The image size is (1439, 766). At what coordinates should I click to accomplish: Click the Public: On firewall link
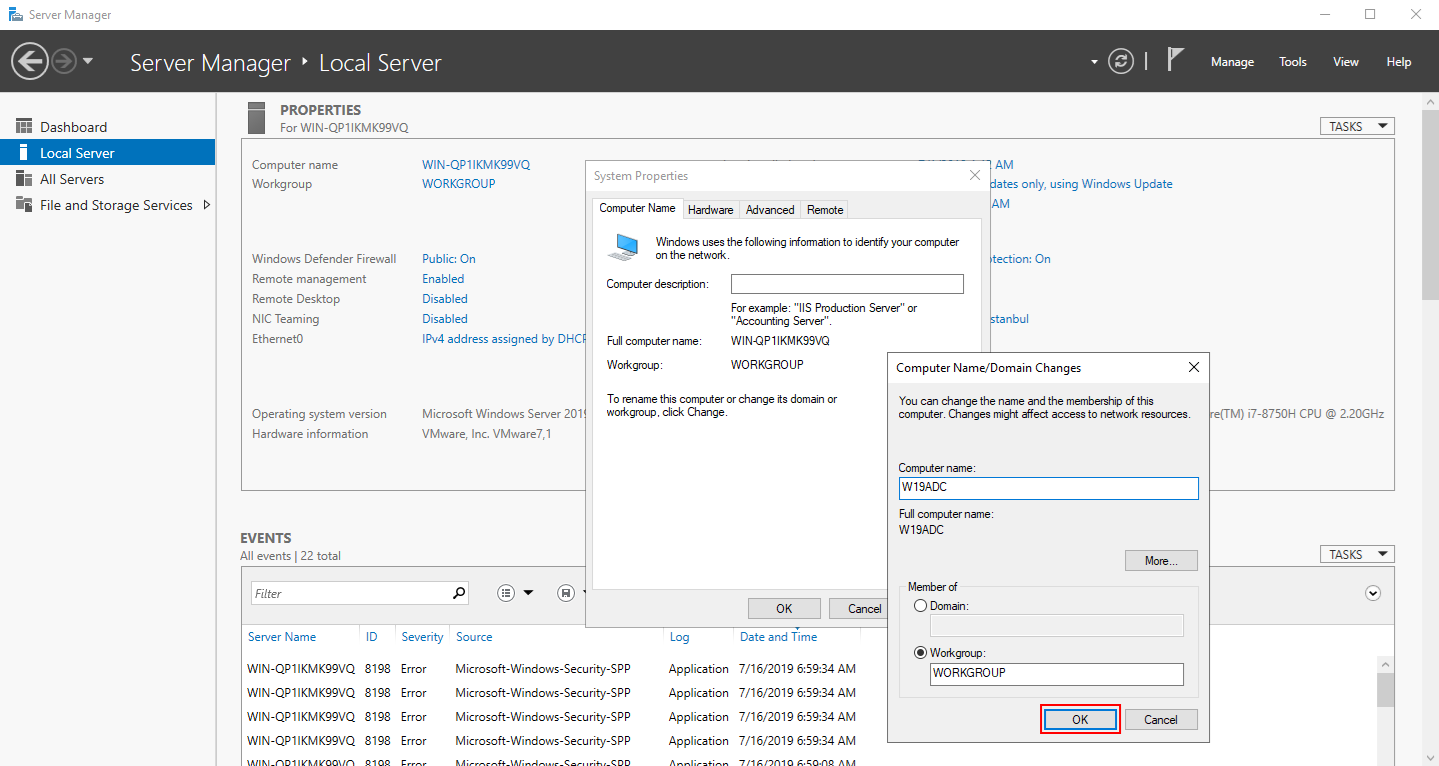(x=449, y=259)
